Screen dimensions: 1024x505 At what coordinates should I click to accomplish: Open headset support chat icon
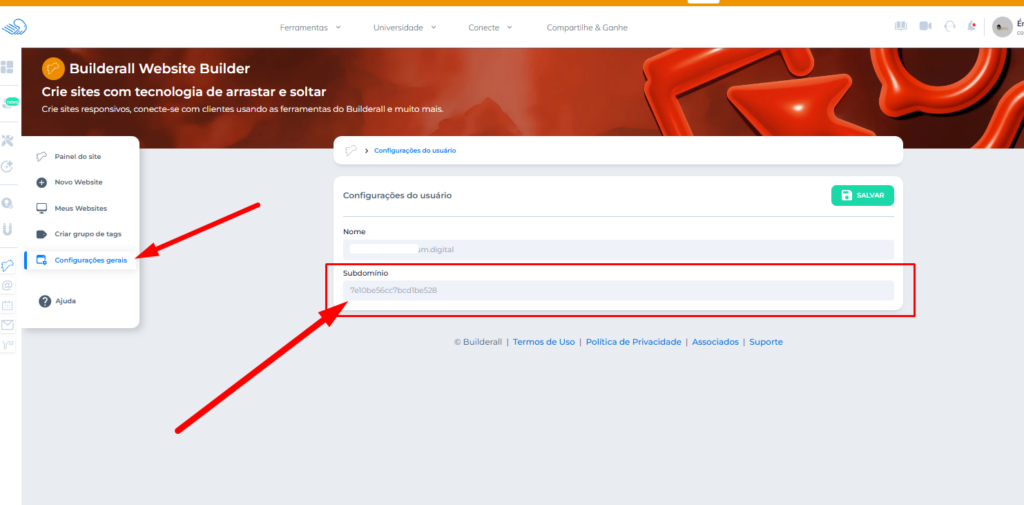[949, 27]
